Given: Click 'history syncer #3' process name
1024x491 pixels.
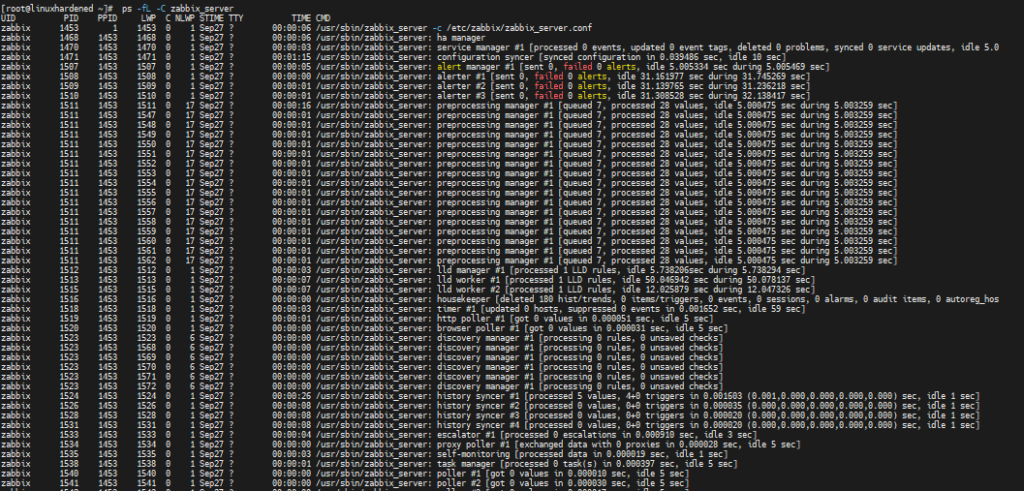Looking at the screenshot, I should [477, 415].
